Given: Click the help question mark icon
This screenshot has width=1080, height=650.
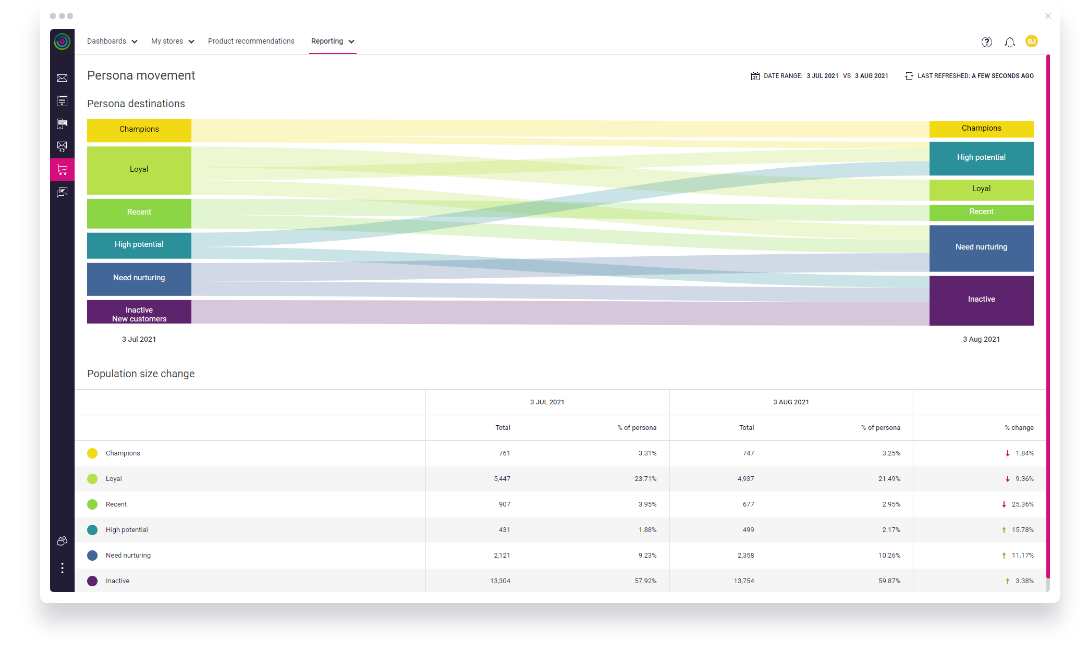Looking at the screenshot, I should [x=988, y=41].
